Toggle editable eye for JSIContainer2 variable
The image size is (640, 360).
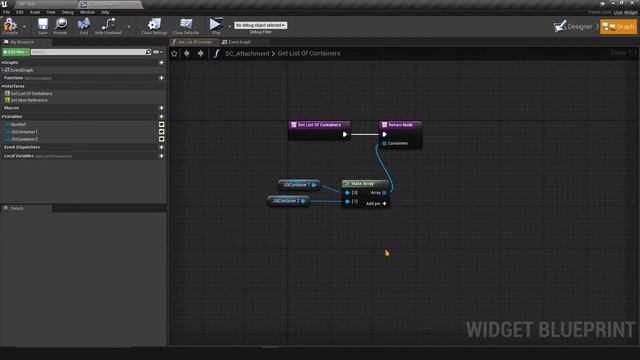pos(162,139)
